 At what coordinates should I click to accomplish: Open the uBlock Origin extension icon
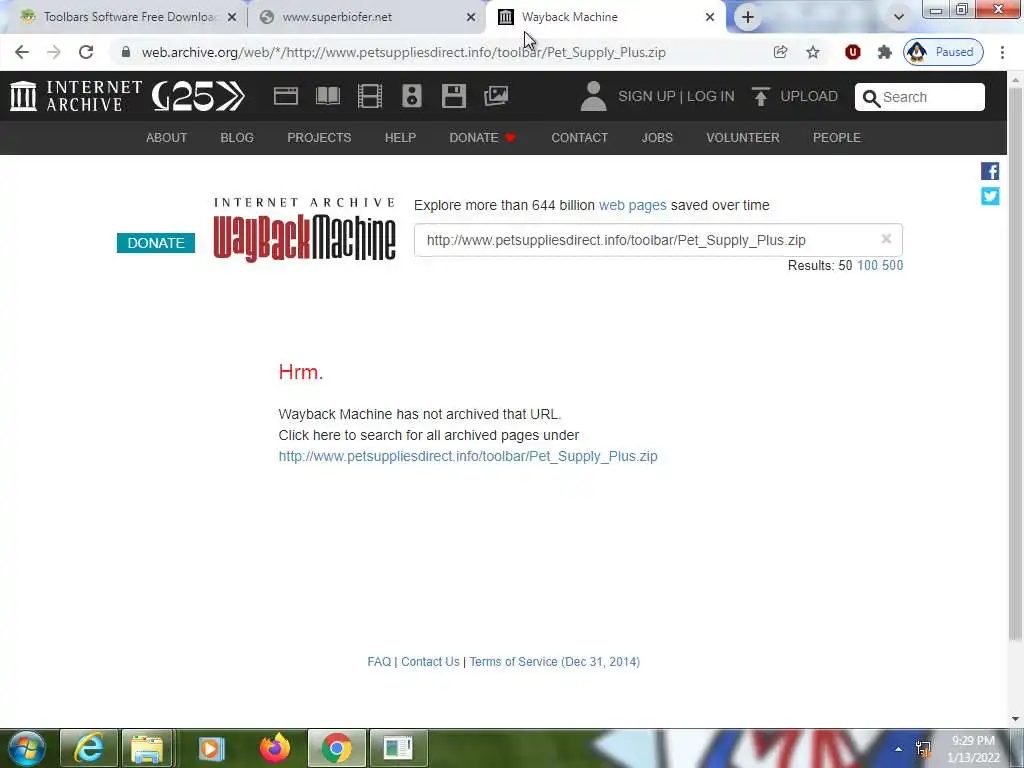pyautogui.click(x=852, y=52)
